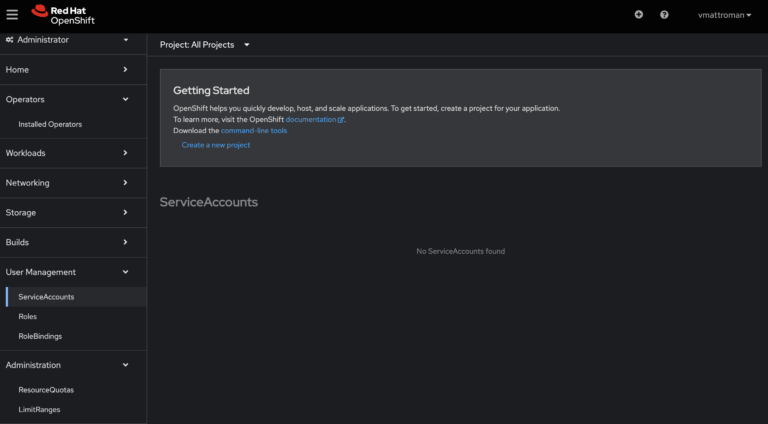Viewport: 768px width, 424px height.
Task: Open the Project: All Projects dropdown
Action: coord(205,45)
